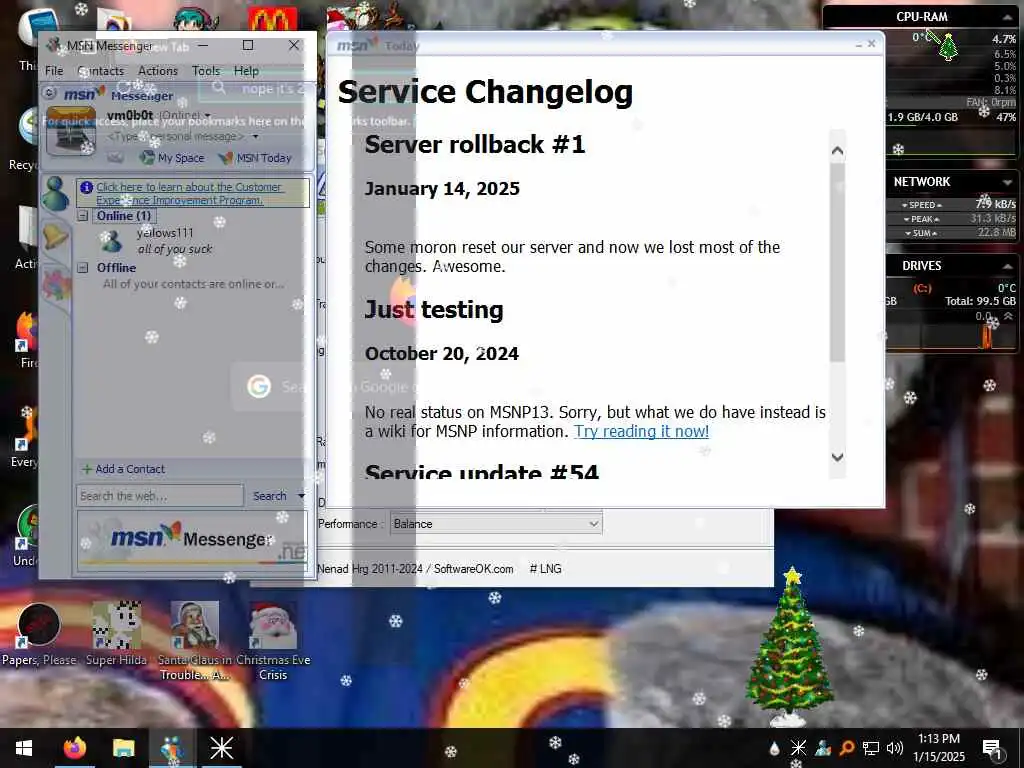This screenshot has height=768, width=1024.
Task: Click the SPEED label in the NETWORK widget
Action: point(921,205)
